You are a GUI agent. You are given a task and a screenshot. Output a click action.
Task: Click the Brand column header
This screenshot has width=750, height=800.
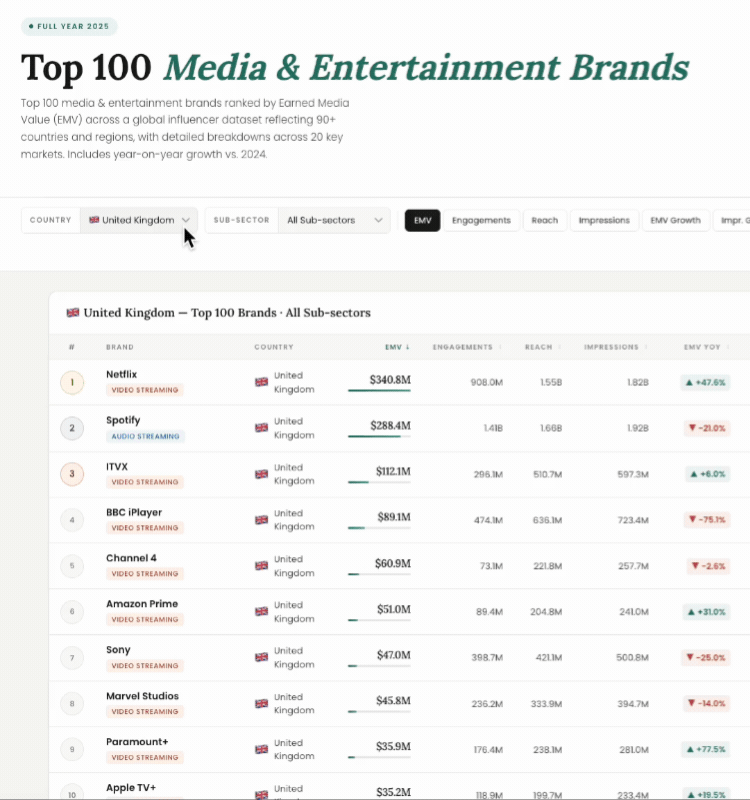pyautogui.click(x=120, y=347)
